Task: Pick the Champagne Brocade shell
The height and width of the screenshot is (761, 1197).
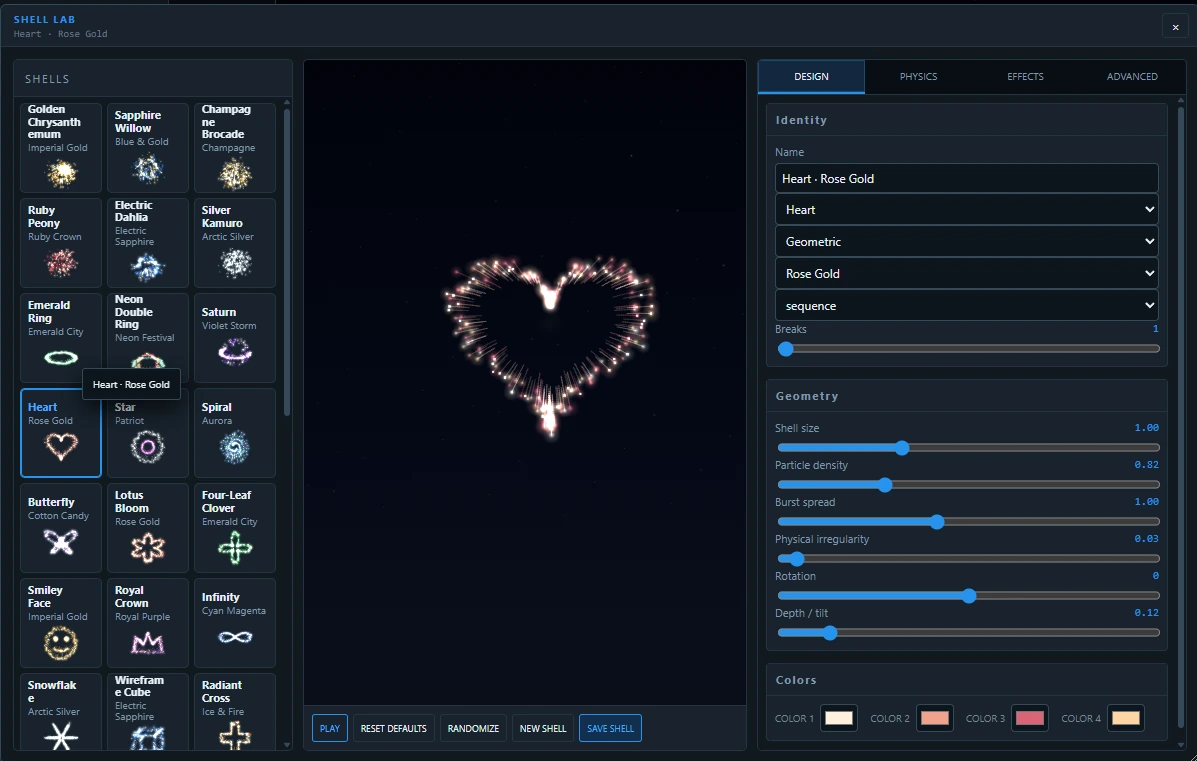Action: tap(235, 147)
